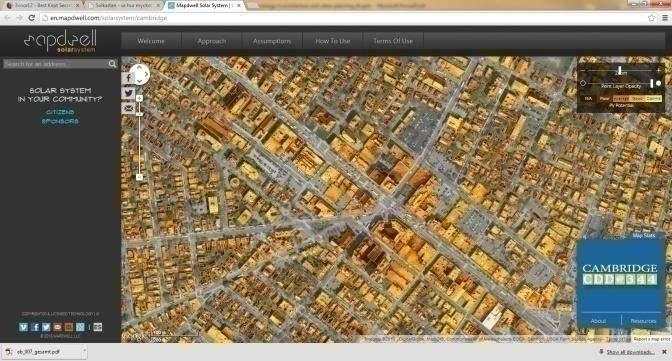Click Show all downloads link
Viewport: 672px width, 361px height.
coord(630,352)
